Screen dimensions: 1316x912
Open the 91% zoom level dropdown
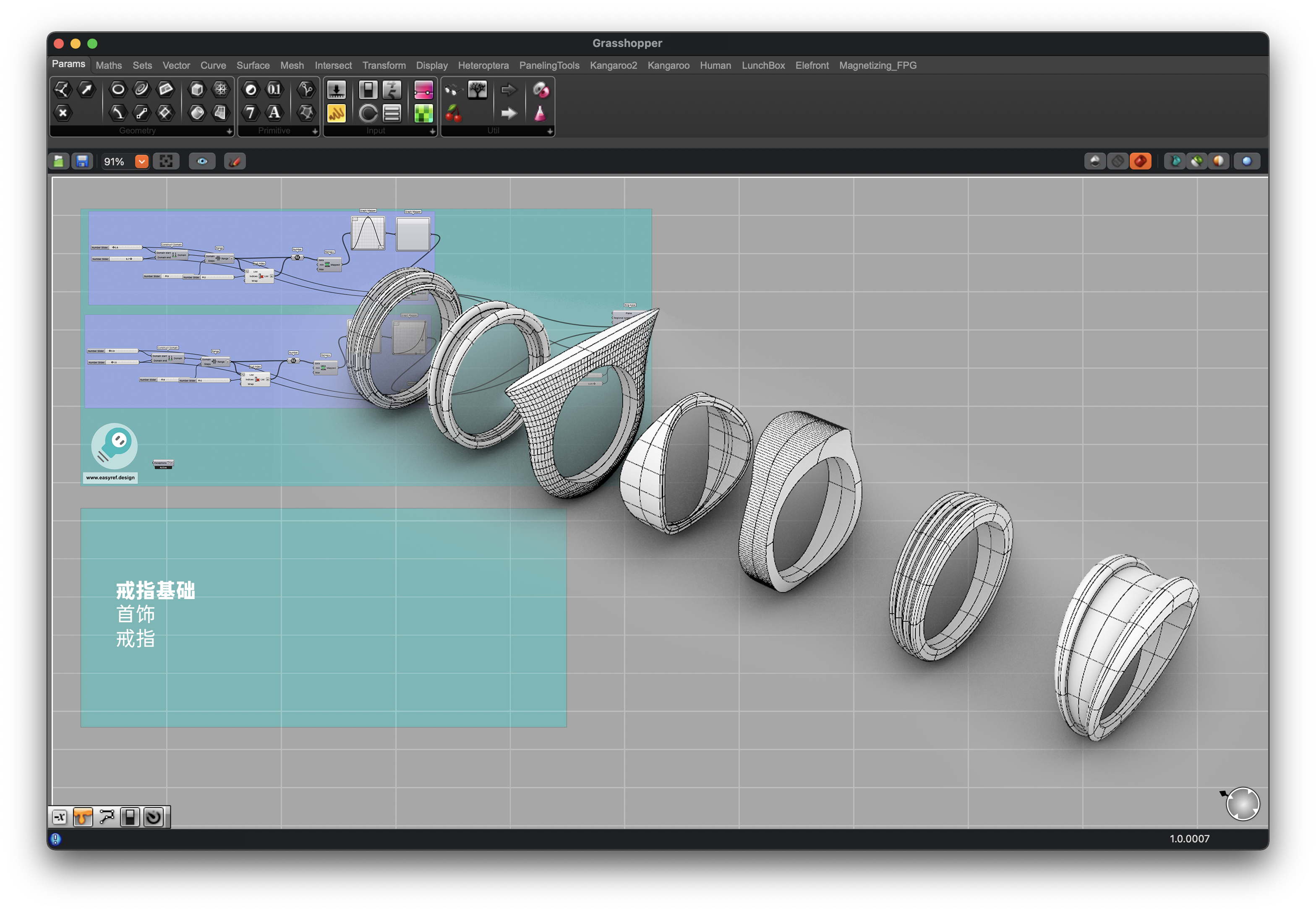(142, 162)
